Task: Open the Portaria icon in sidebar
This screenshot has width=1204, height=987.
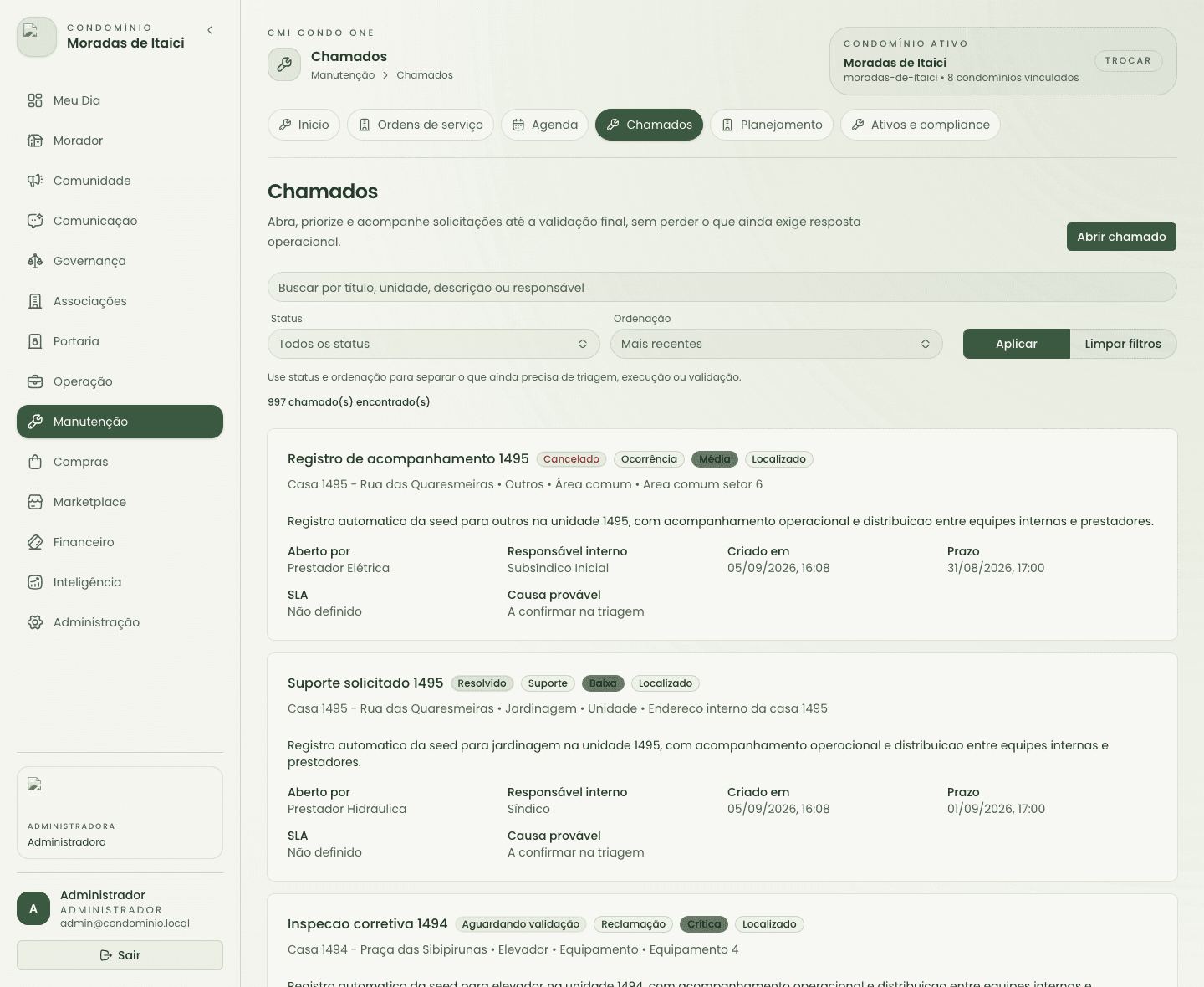Action: point(35,341)
